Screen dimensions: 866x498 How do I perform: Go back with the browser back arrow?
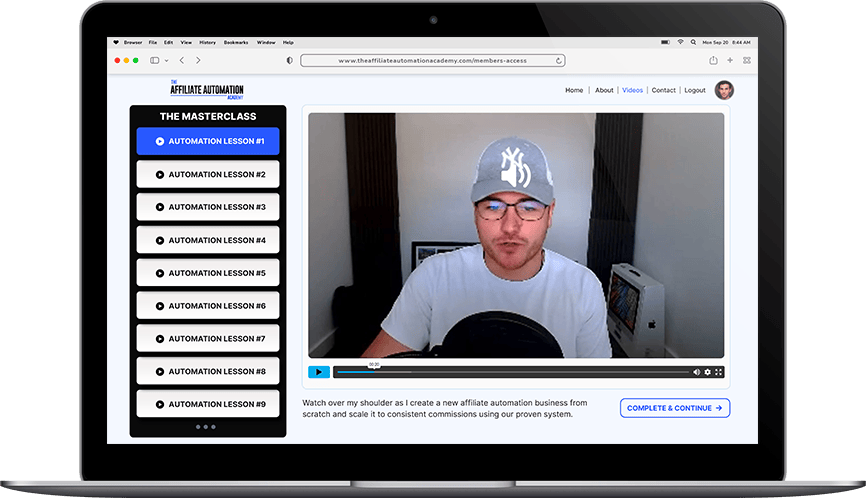click(181, 60)
